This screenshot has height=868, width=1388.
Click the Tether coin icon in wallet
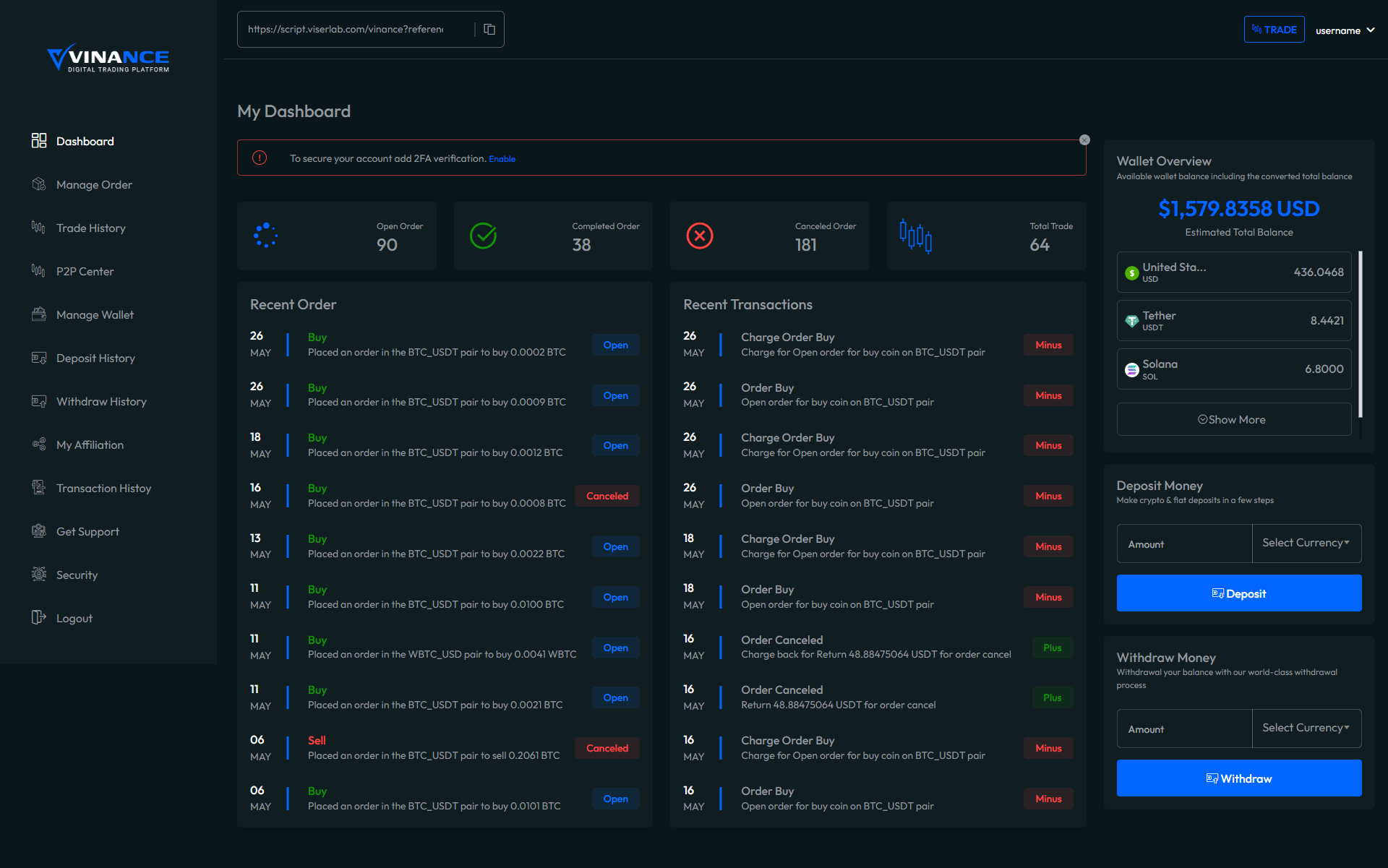coord(1132,321)
